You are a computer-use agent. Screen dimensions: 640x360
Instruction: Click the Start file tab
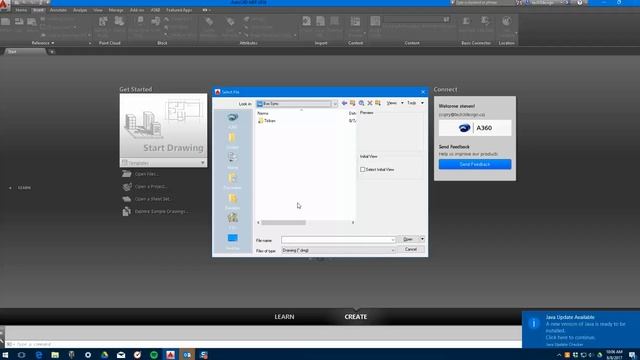[x=24, y=52]
